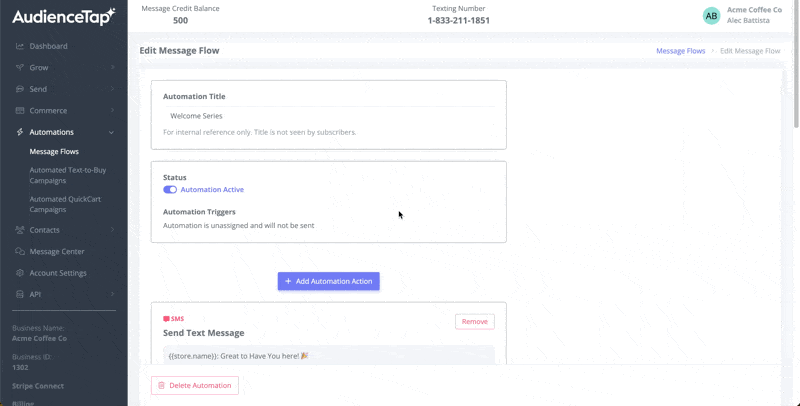Click Alec Battista user name
The height and width of the screenshot is (406, 800).
pos(748,20)
